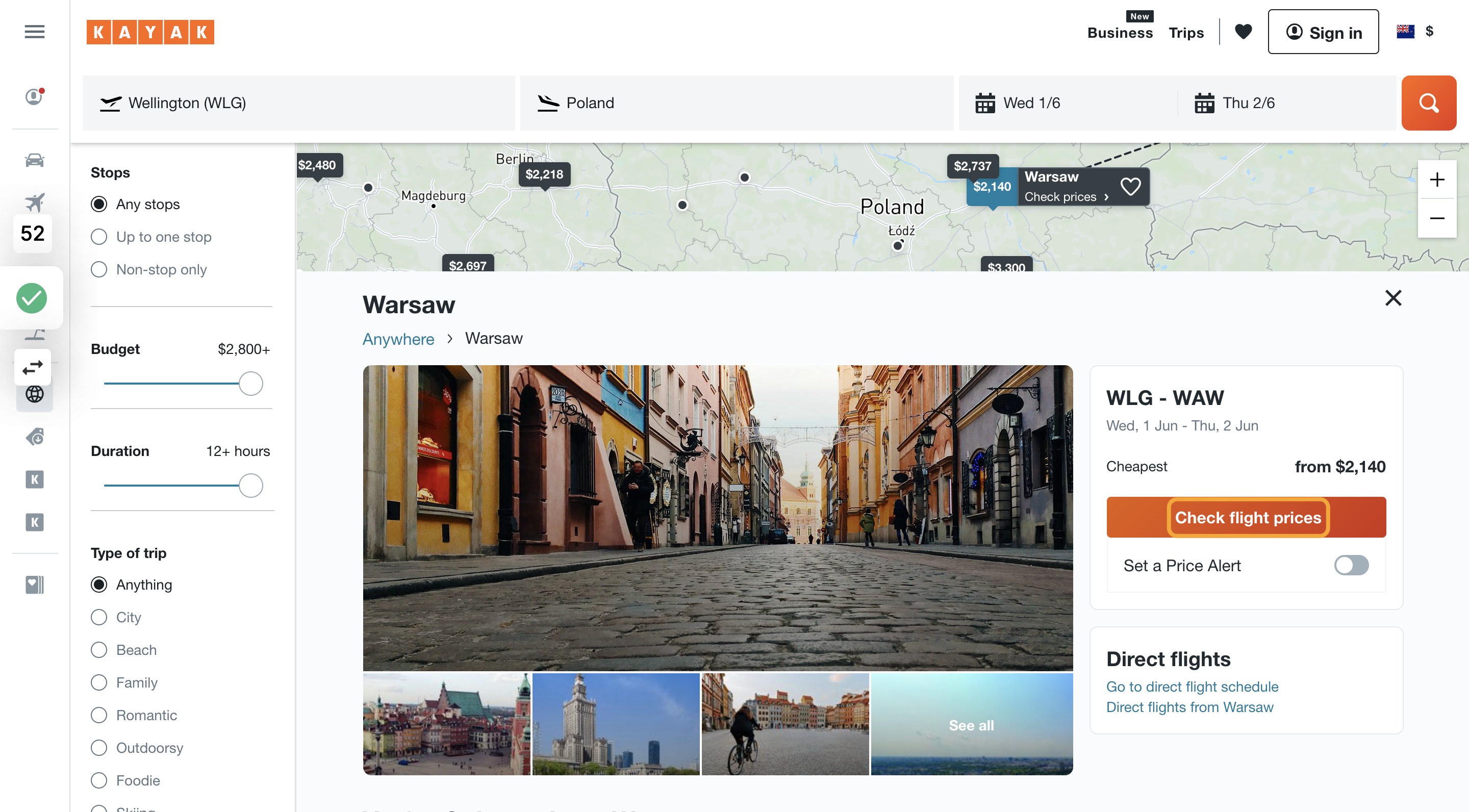Click the Duration slider handle
Image resolution: width=1469 pixels, height=812 pixels.
(250, 485)
